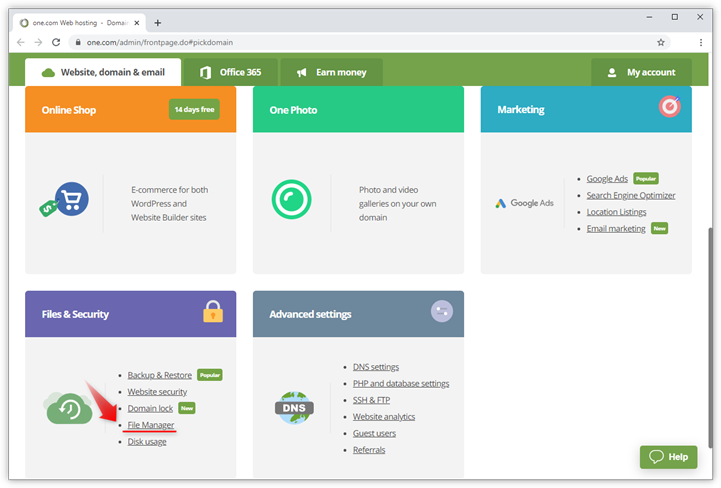Switch to the Office 365 tab
Viewport: 721px width, 488px height.
231,72
